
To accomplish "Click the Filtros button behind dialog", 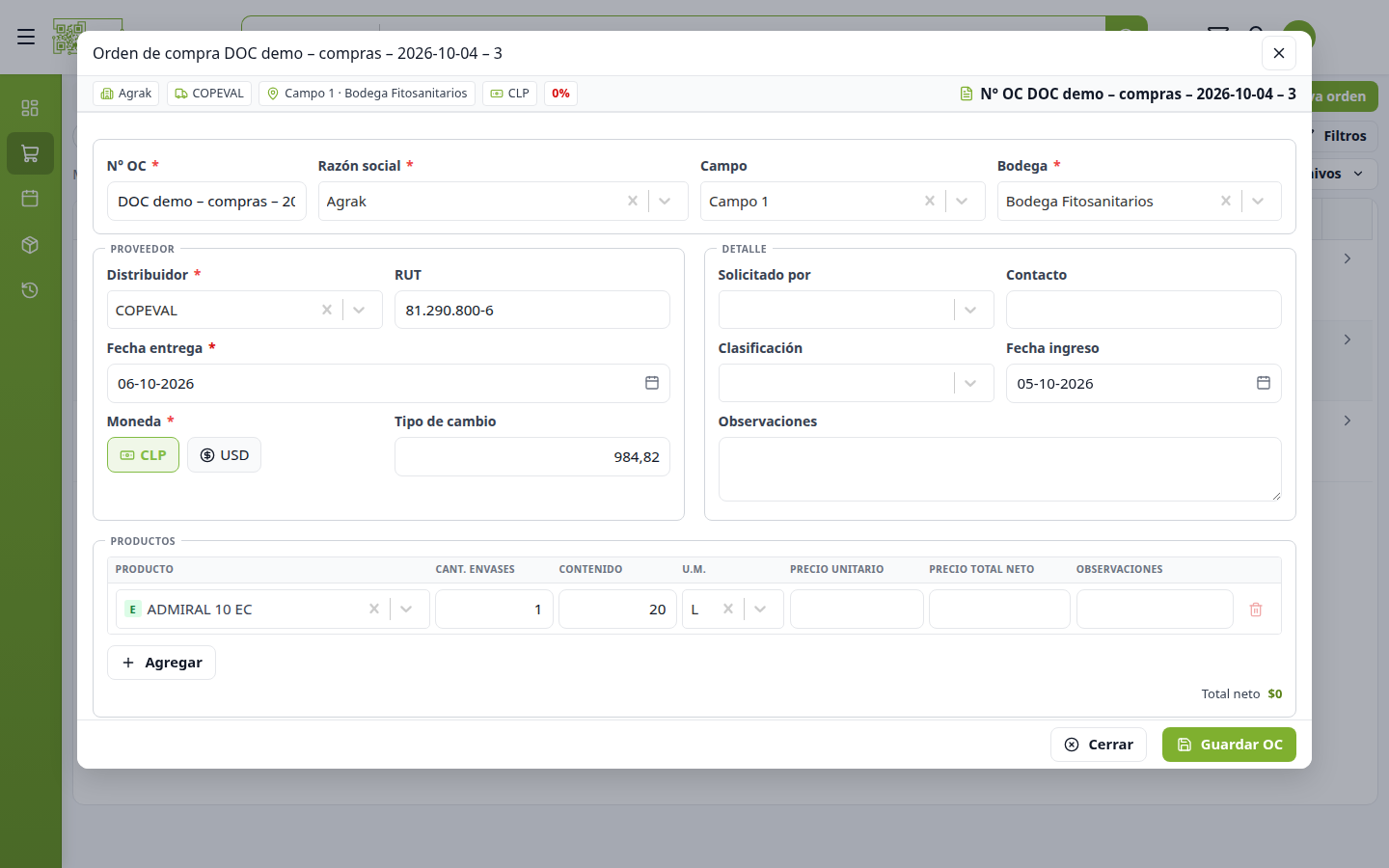I will click(x=1345, y=136).
